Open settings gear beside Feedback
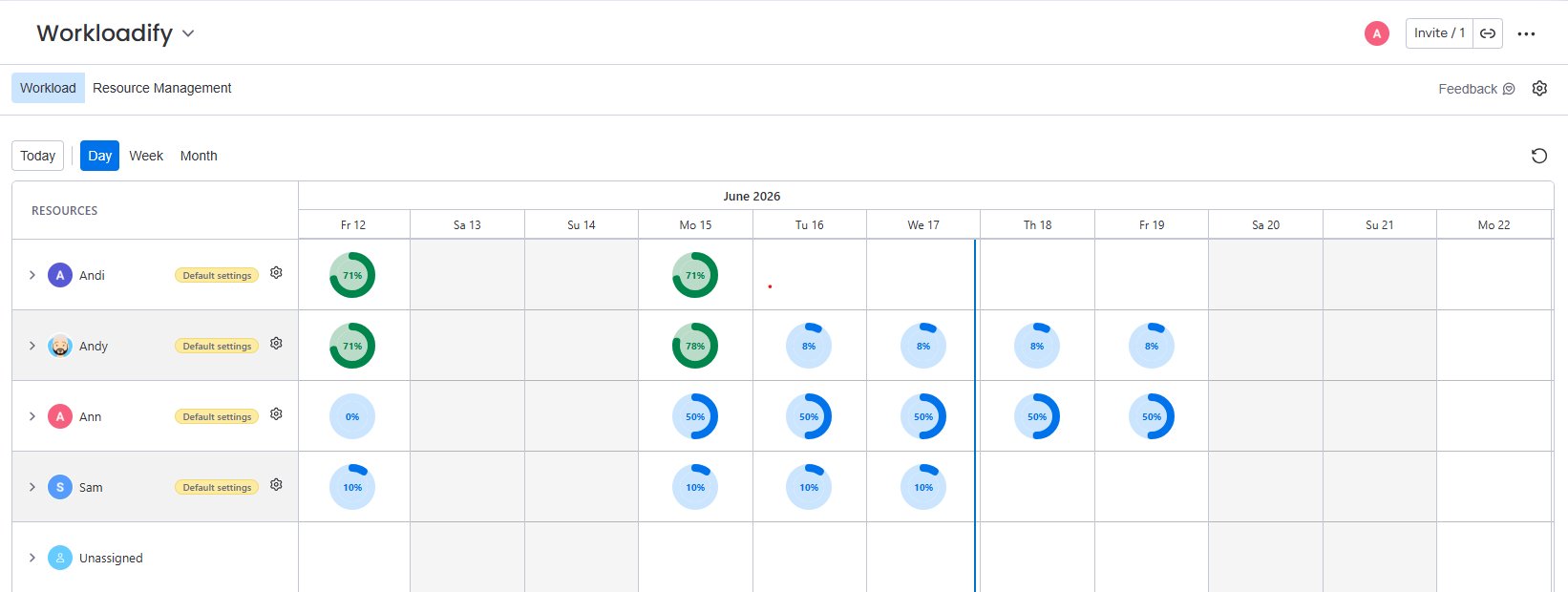This screenshot has height=592, width=1568. [x=1539, y=88]
